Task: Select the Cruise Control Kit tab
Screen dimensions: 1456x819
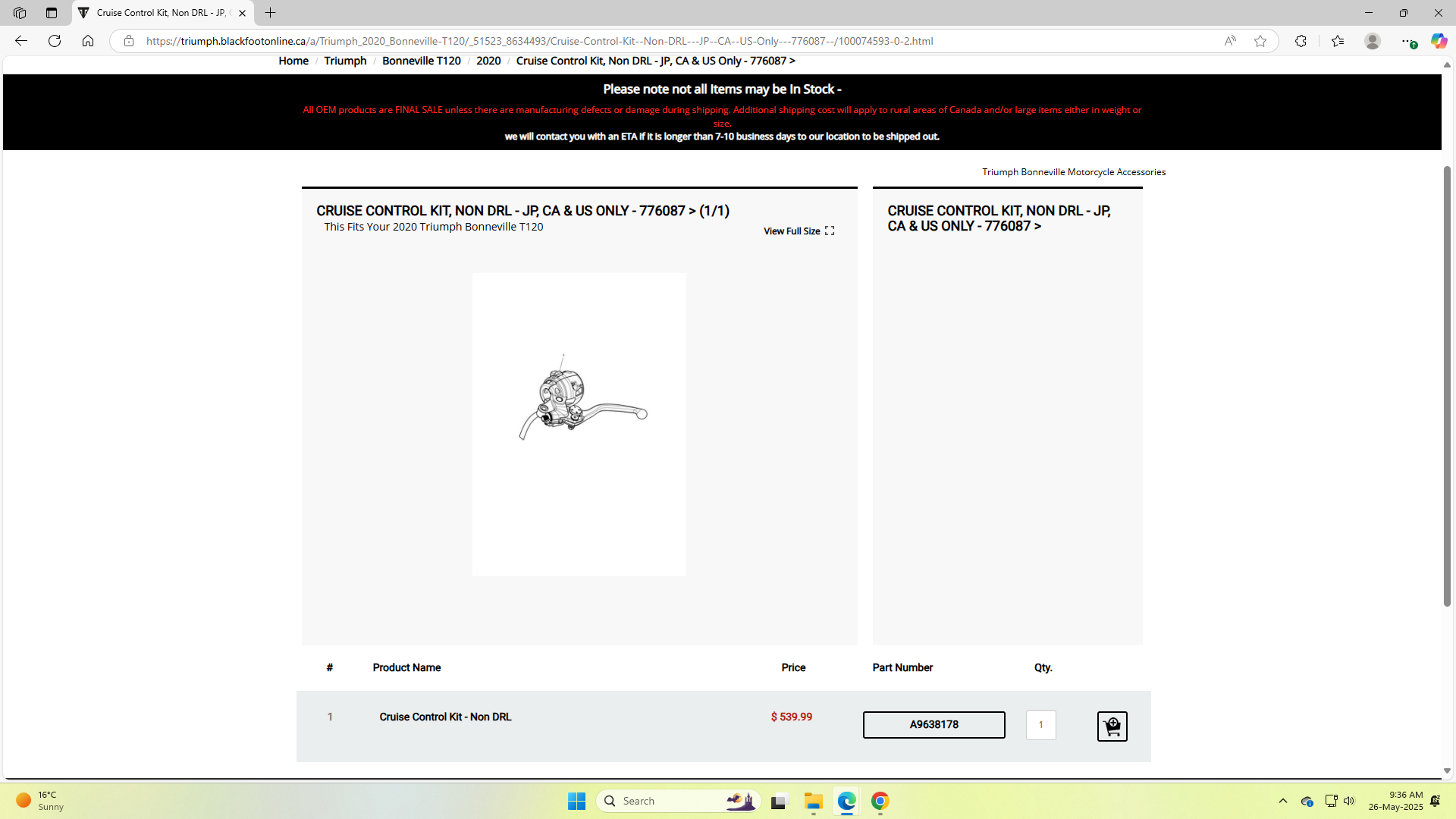Action: click(162, 13)
